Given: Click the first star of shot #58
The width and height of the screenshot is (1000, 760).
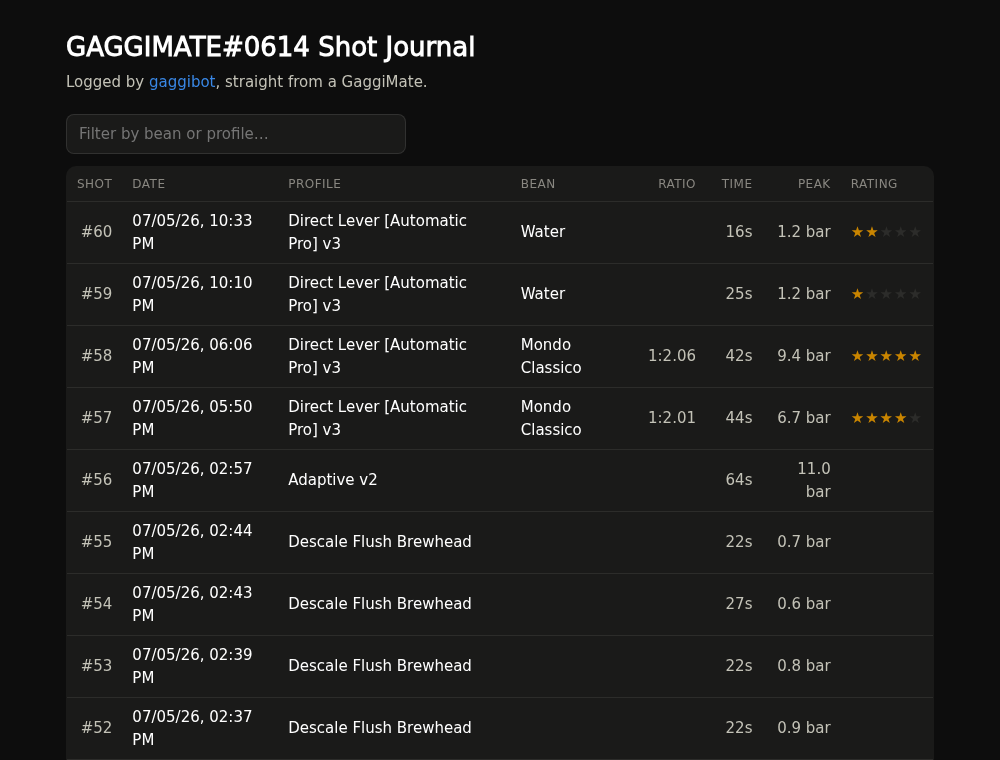Looking at the screenshot, I should (858, 356).
